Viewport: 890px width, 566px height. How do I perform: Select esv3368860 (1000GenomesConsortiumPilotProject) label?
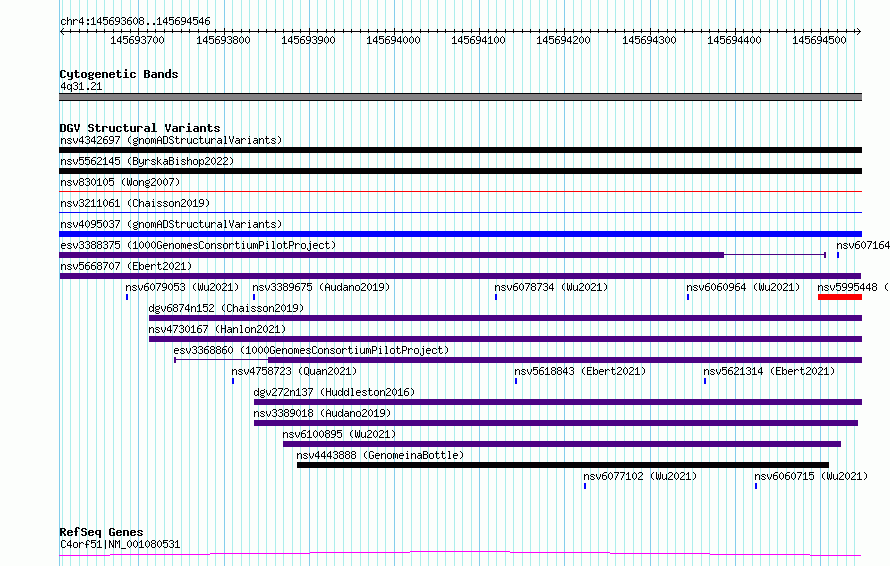coord(311,350)
